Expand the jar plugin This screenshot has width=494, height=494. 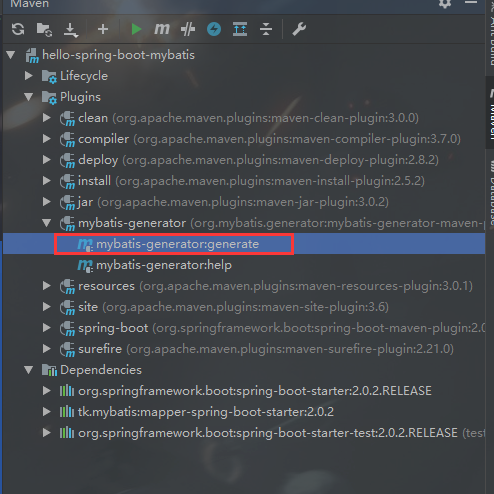click(47, 202)
